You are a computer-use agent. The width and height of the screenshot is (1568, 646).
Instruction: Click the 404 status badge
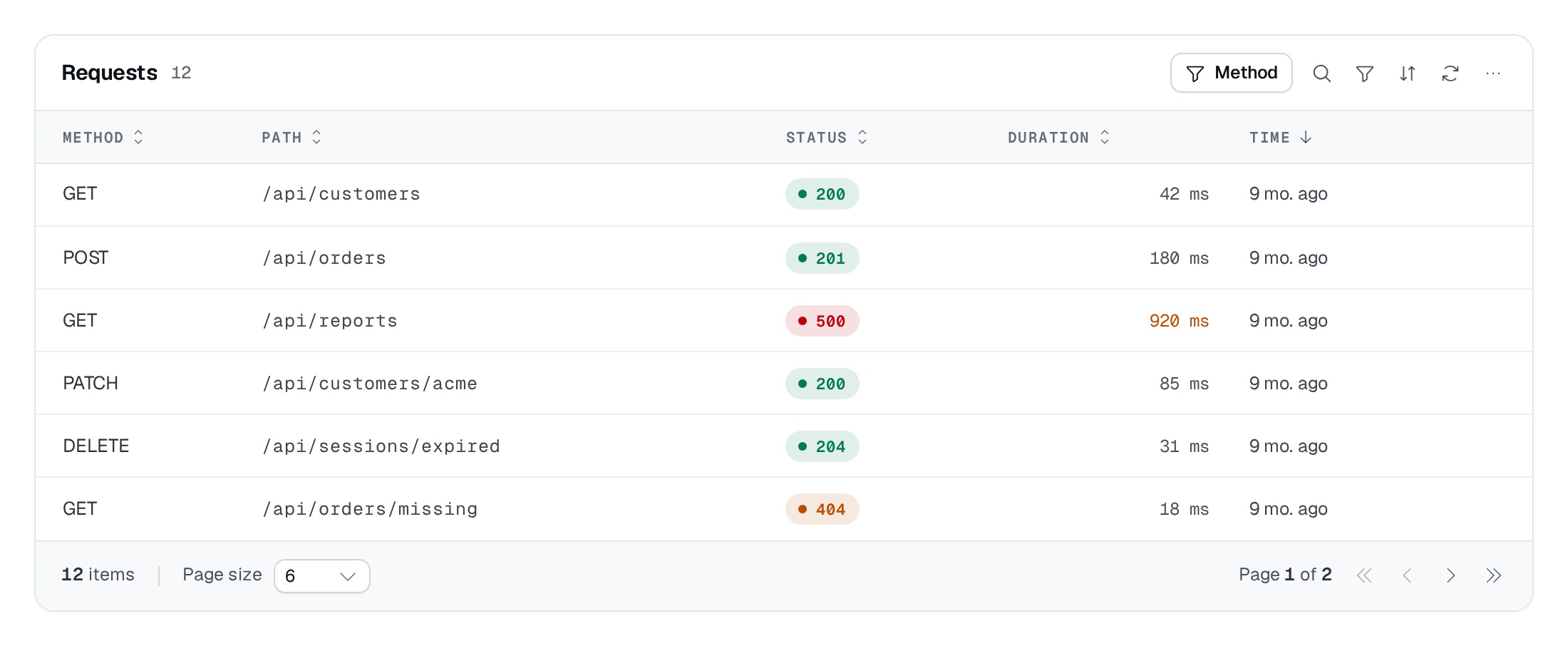tap(822, 509)
